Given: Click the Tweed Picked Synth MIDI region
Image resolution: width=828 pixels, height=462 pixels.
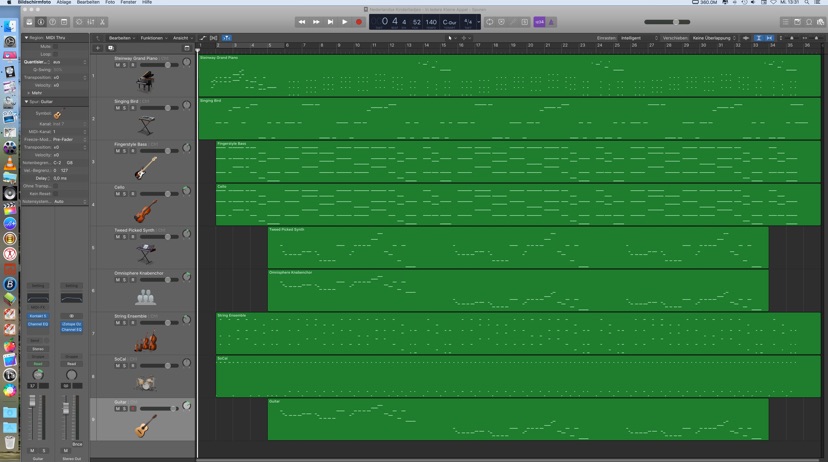Looking at the screenshot, I should pos(518,247).
